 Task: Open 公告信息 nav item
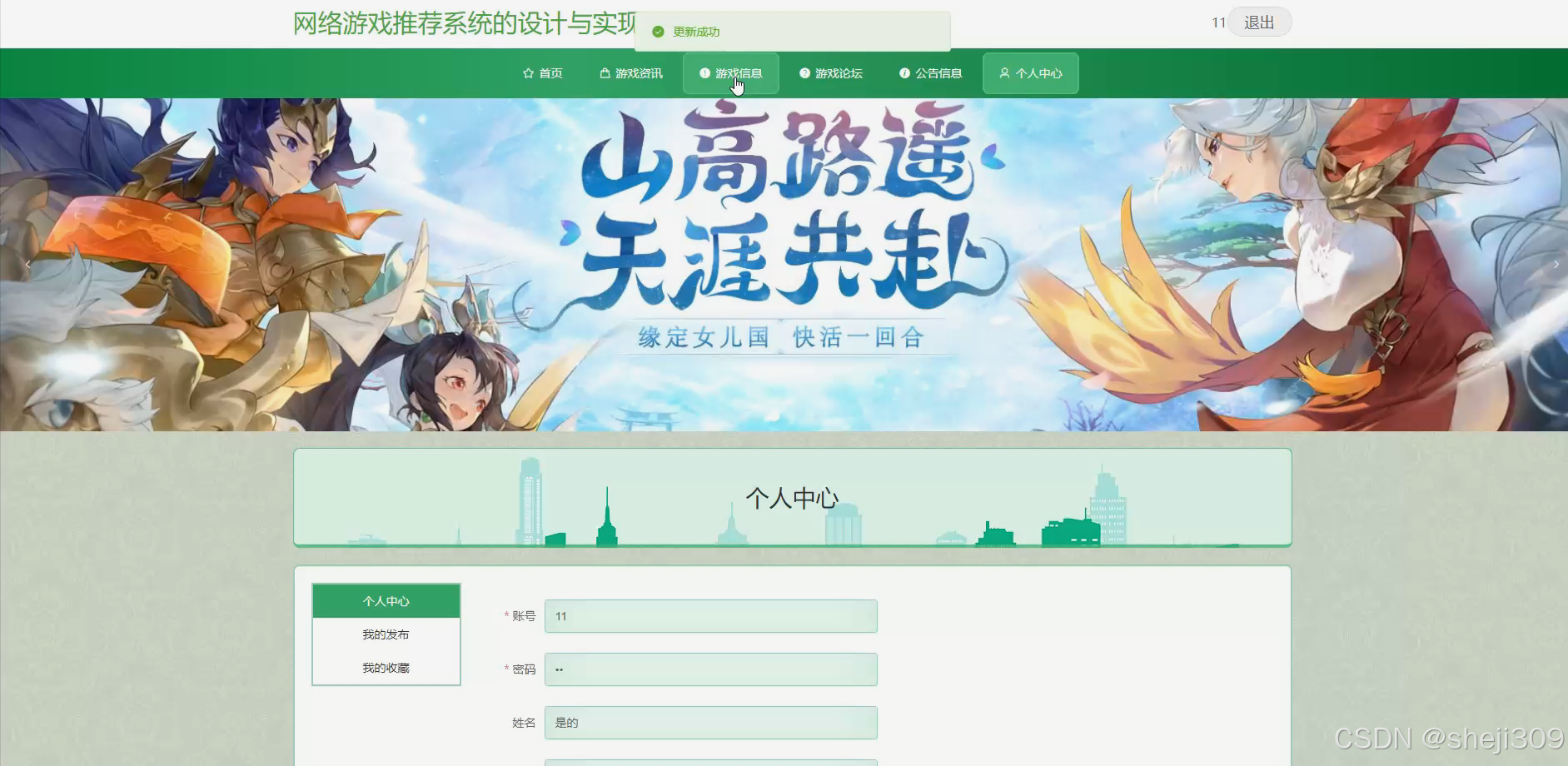point(931,73)
